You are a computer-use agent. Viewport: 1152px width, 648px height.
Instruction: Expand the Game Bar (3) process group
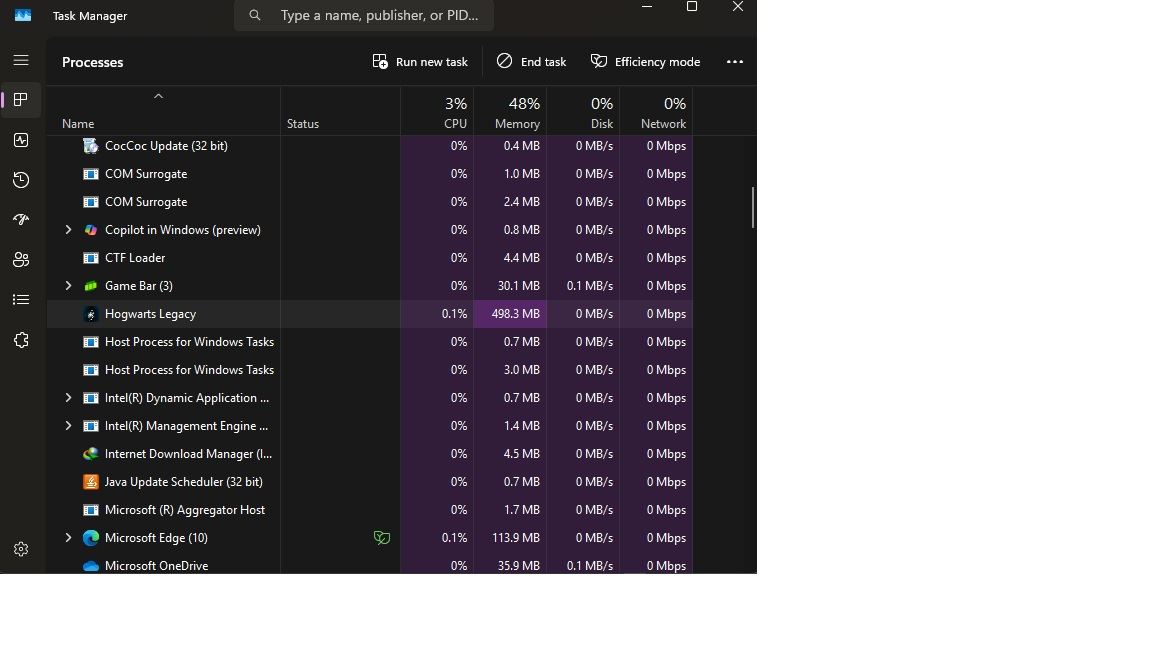tap(68, 286)
